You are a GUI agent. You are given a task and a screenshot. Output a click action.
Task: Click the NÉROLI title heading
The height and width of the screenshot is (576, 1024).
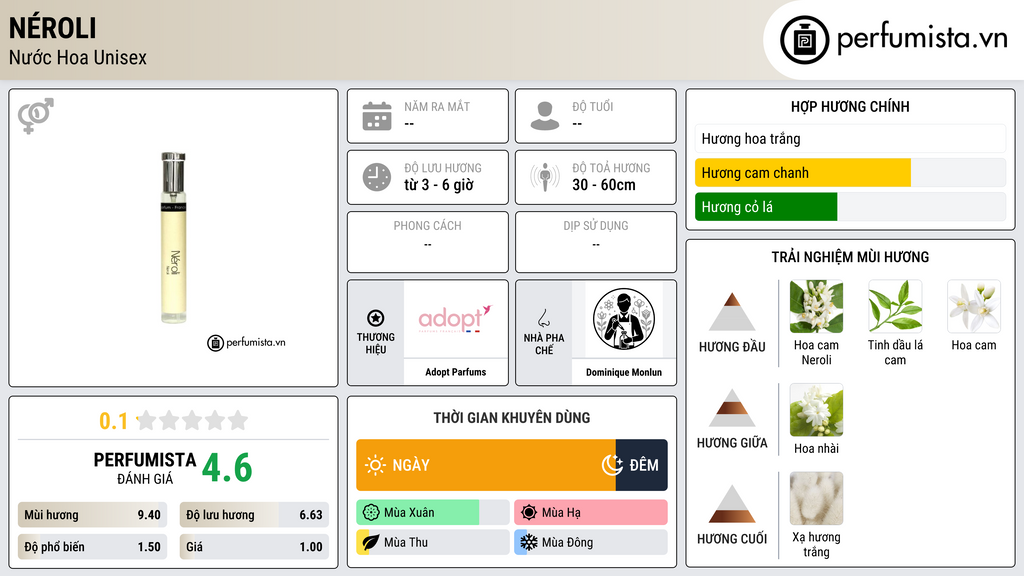coord(53,28)
